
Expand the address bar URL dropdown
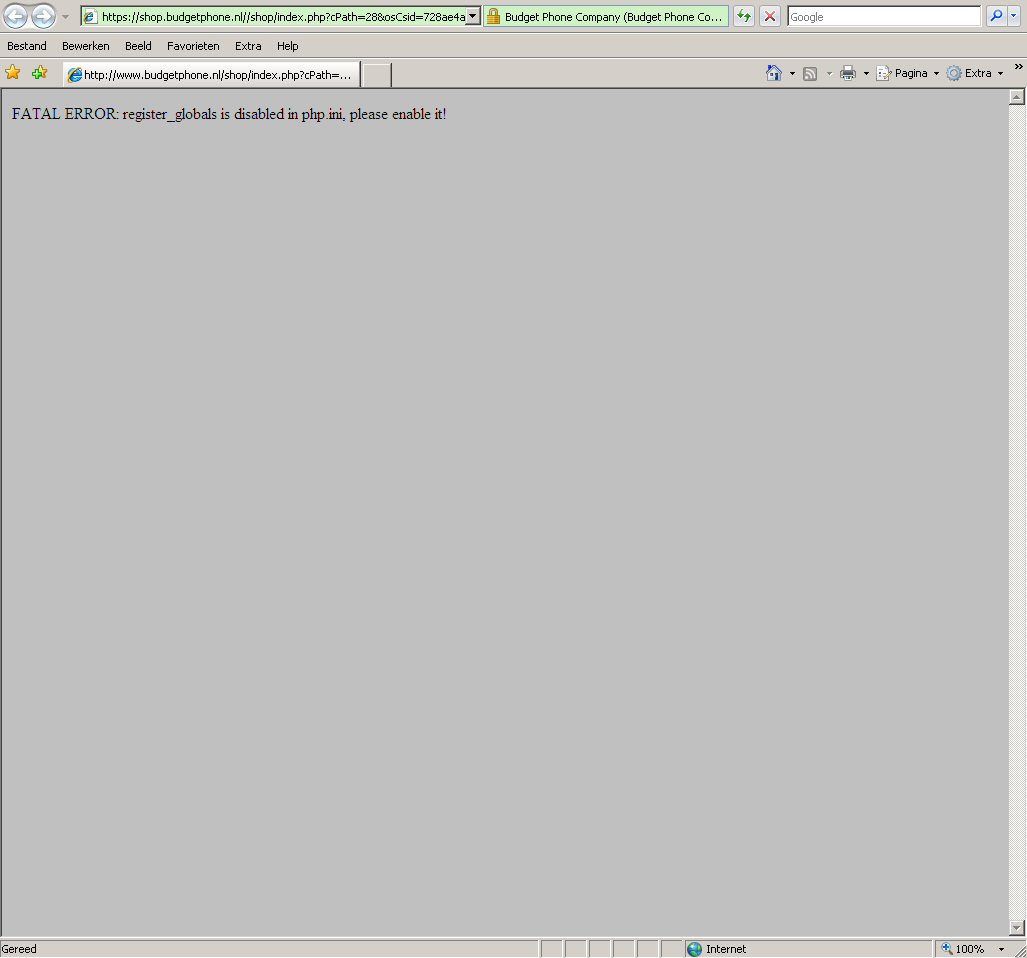473,16
